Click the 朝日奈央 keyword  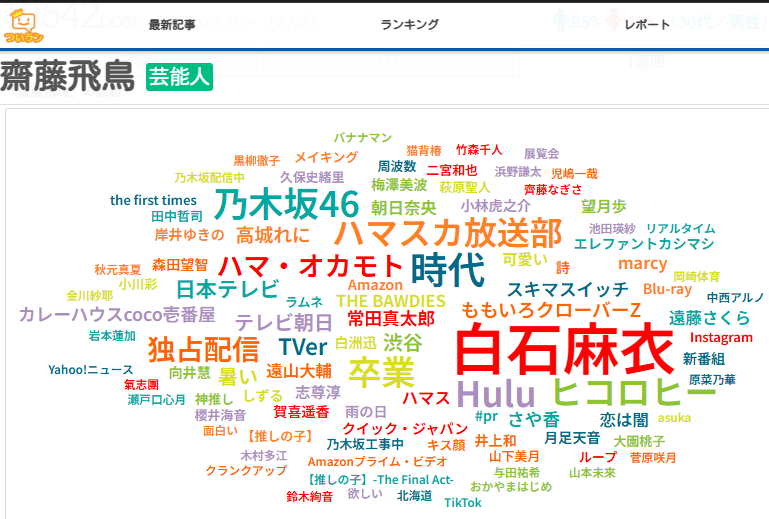pos(404,208)
